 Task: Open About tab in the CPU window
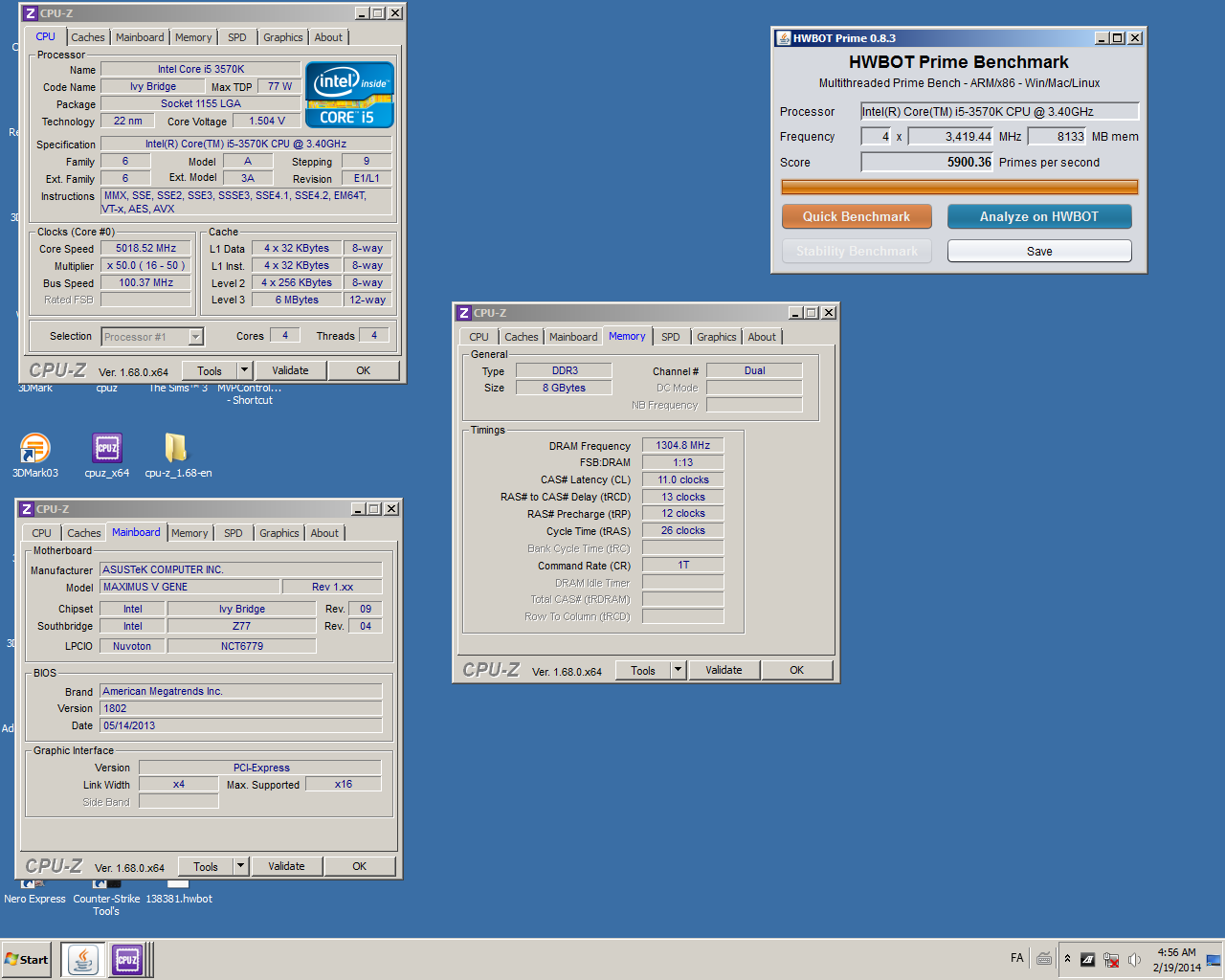(328, 37)
